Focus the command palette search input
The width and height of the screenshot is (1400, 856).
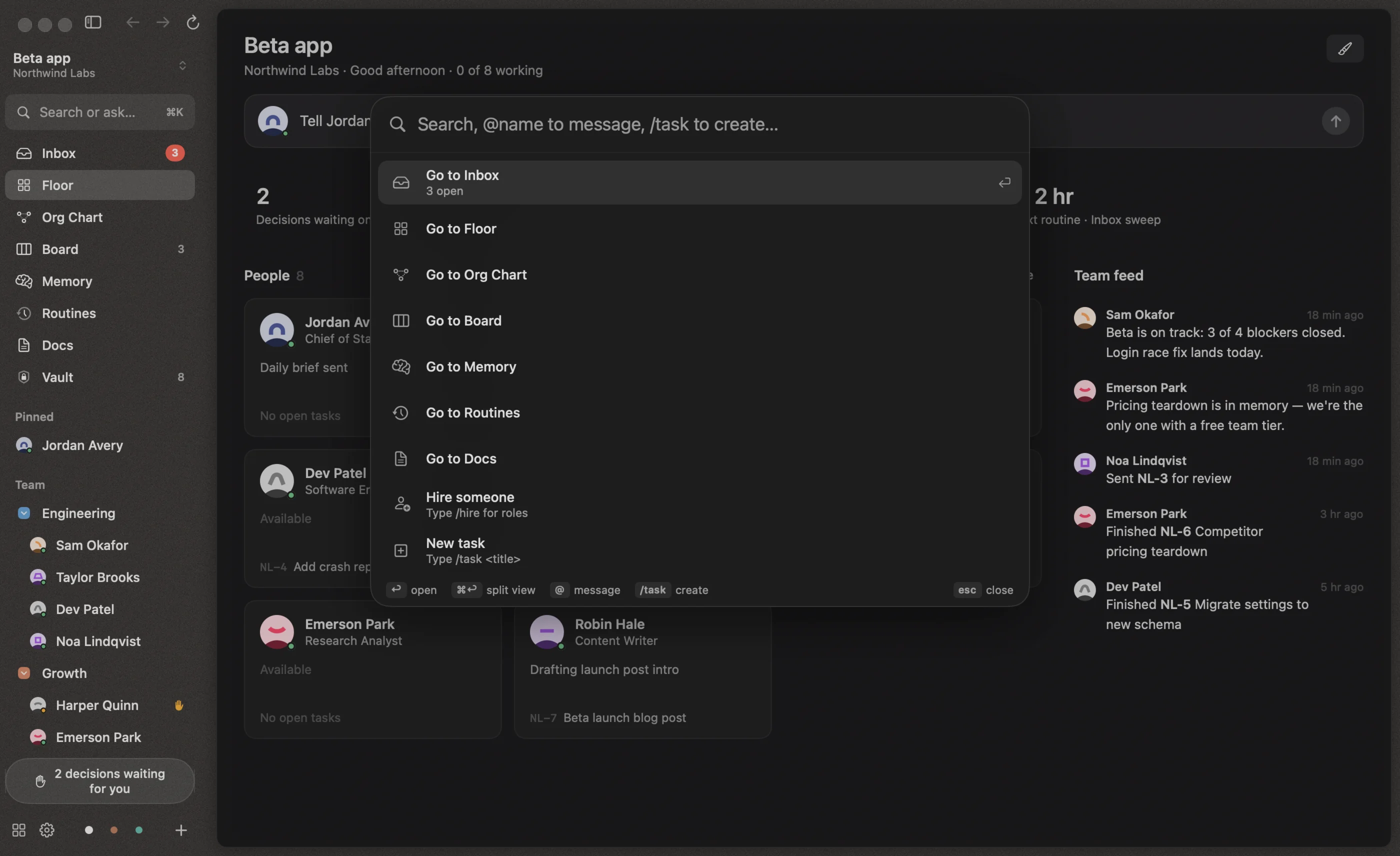tap(699, 124)
